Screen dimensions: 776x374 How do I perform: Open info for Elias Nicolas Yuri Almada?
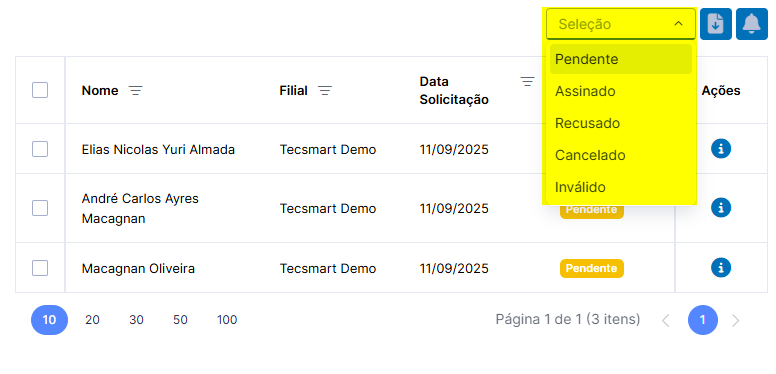click(x=721, y=148)
